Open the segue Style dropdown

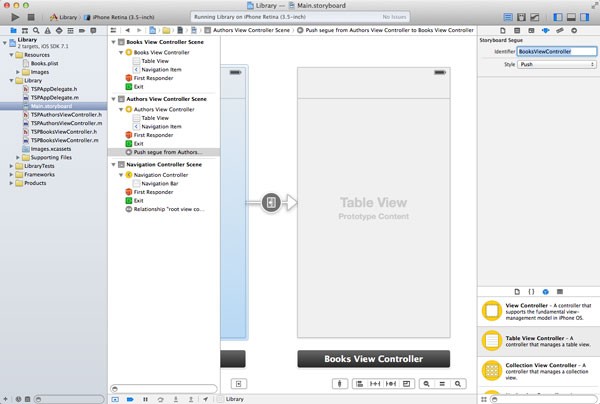(557, 64)
